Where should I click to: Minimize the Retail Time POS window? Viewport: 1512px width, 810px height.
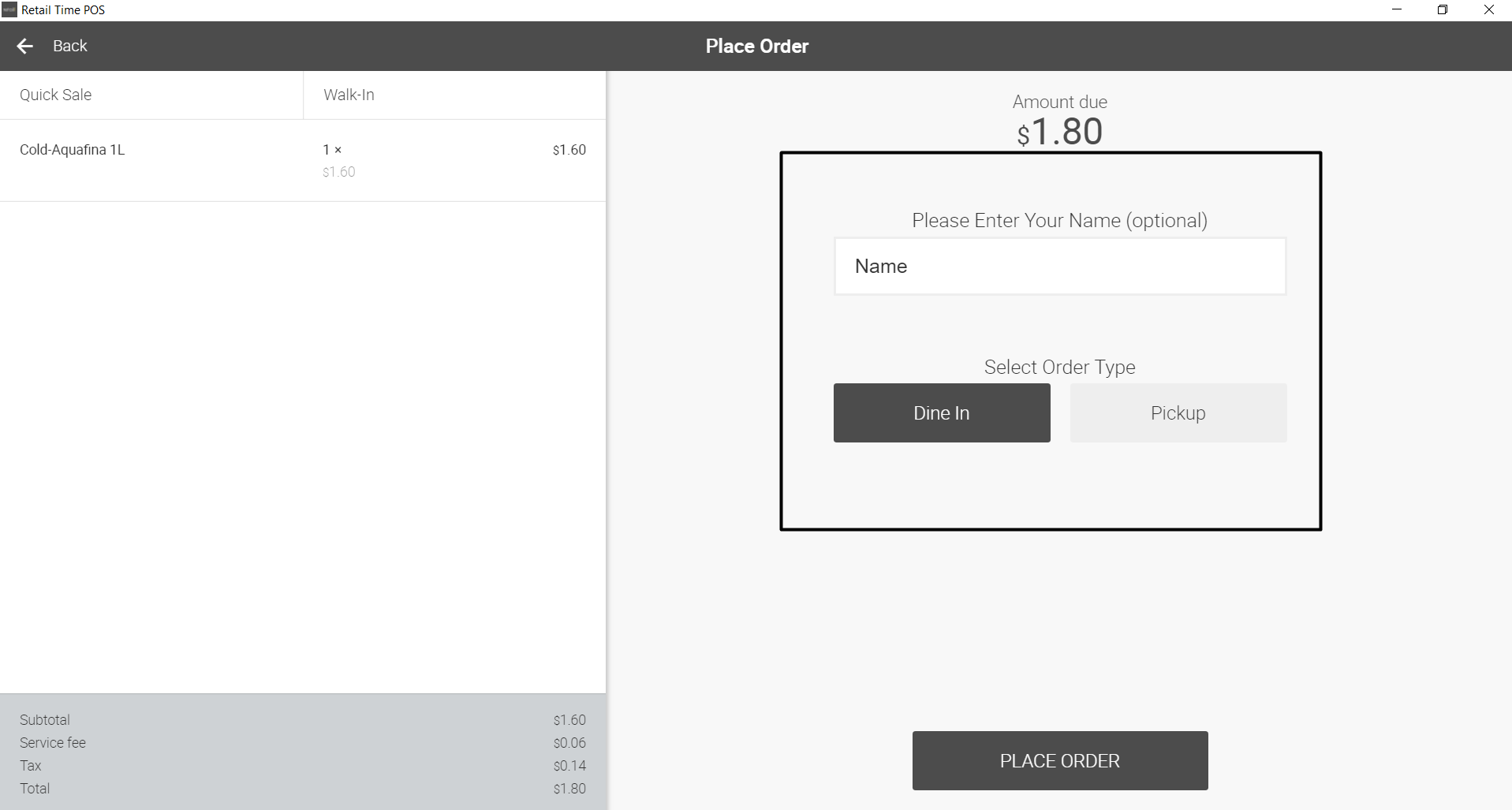coord(1397,10)
